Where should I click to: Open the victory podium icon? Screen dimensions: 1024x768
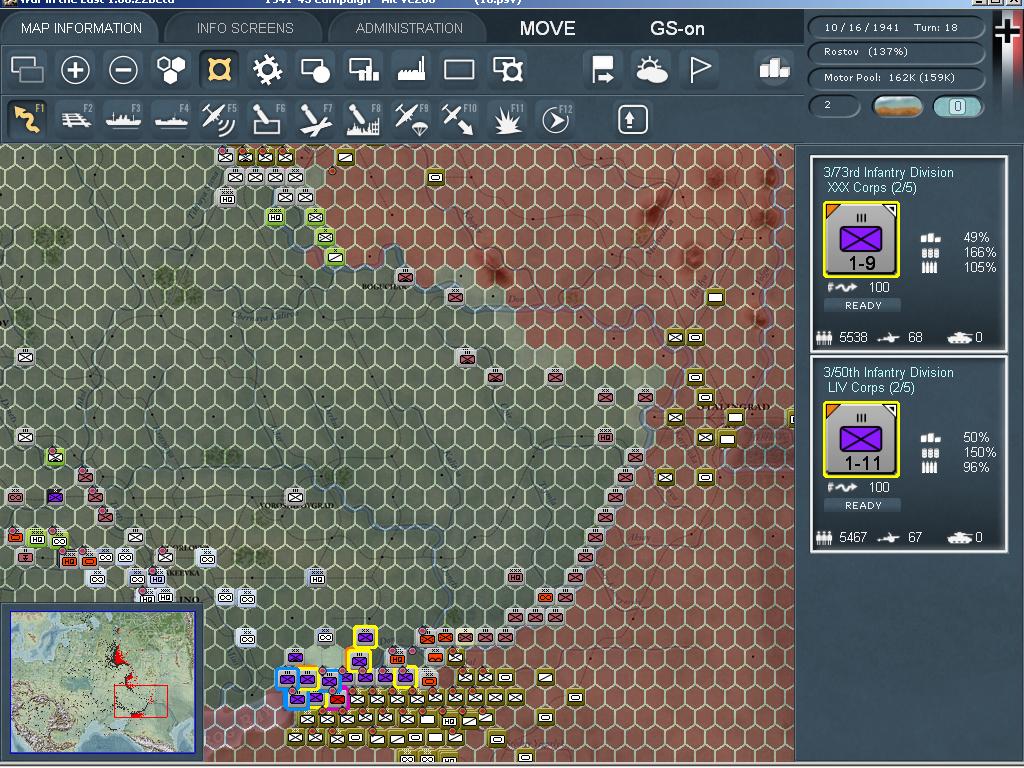point(775,69)
